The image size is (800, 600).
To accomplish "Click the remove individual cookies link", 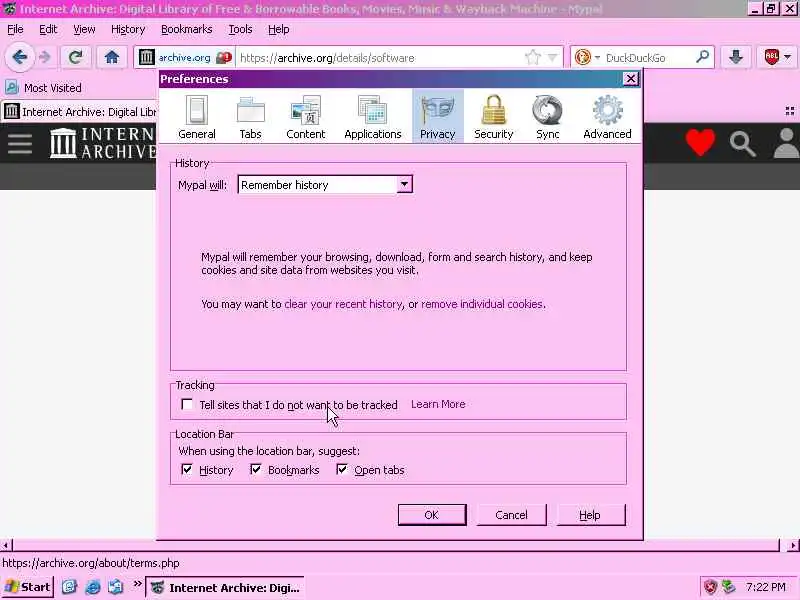I will (482, 304).
